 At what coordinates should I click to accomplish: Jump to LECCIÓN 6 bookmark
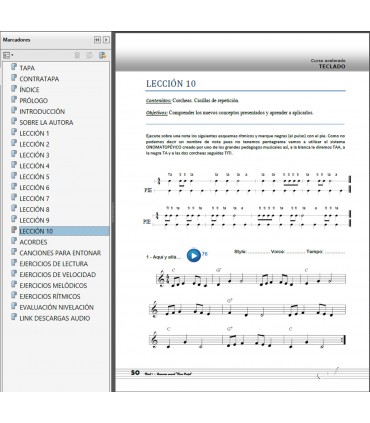pyautogui.click(x=34, y=188)
